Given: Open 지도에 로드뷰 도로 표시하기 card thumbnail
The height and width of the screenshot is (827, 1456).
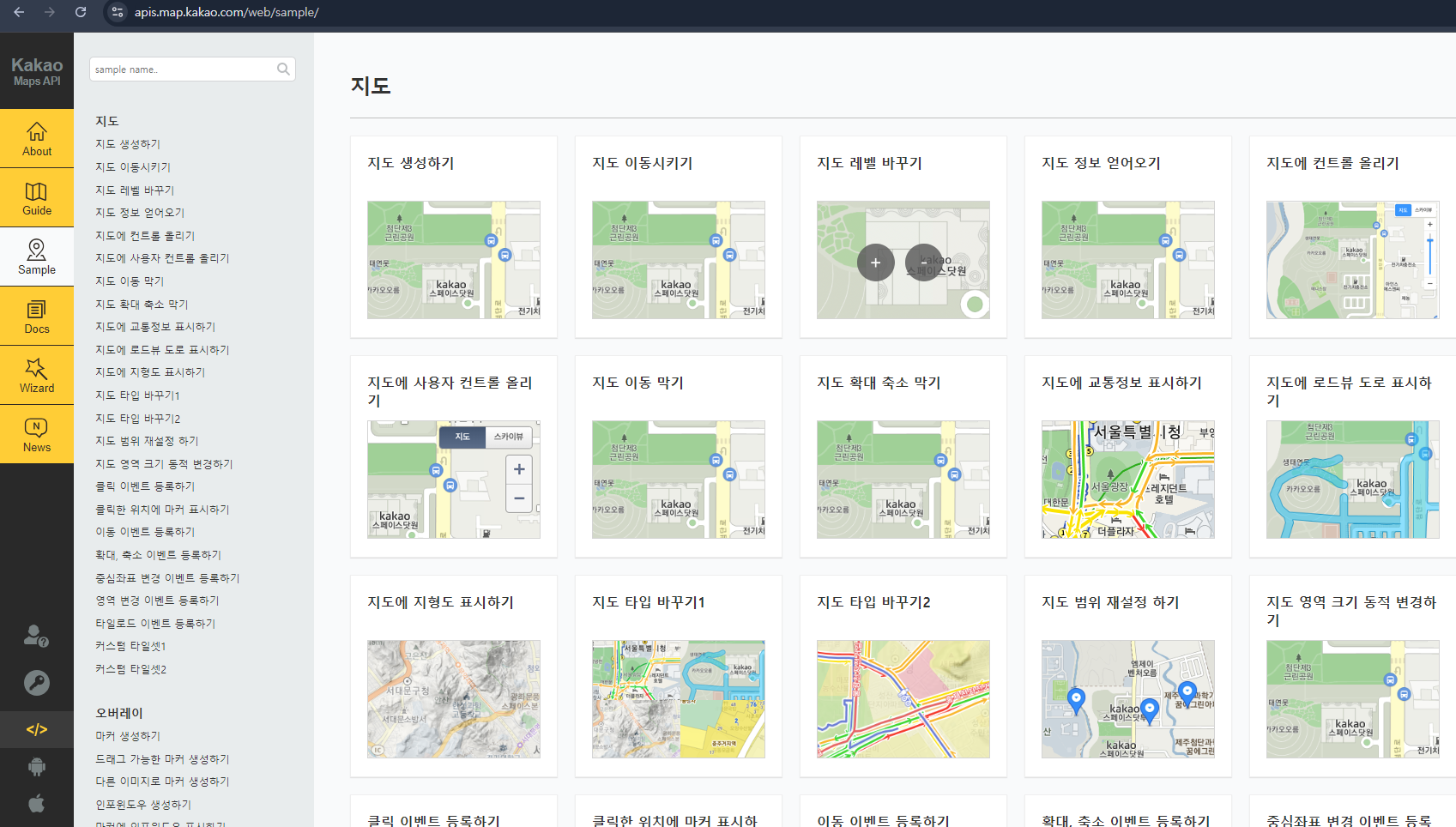Looking at the screenshot, I should [1353, 480].
